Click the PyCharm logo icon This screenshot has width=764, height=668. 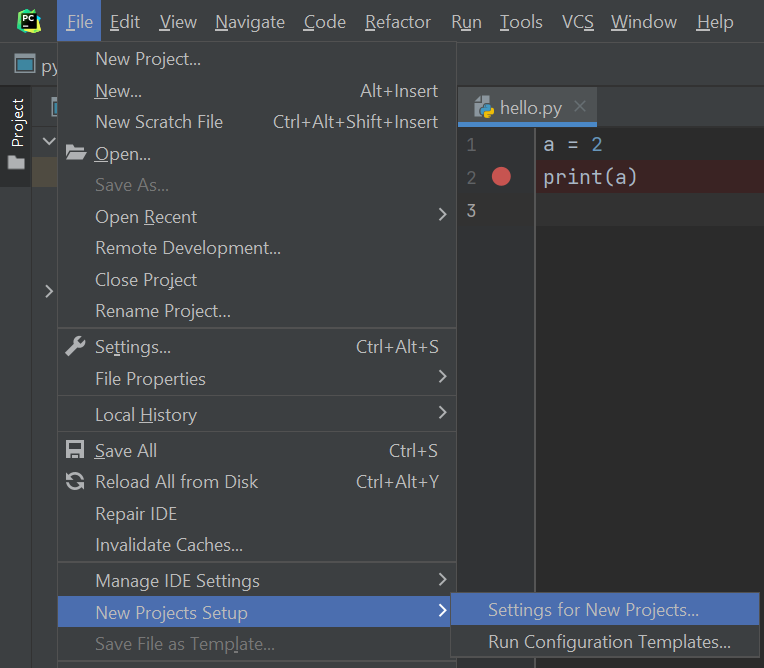tap(29, 21)
